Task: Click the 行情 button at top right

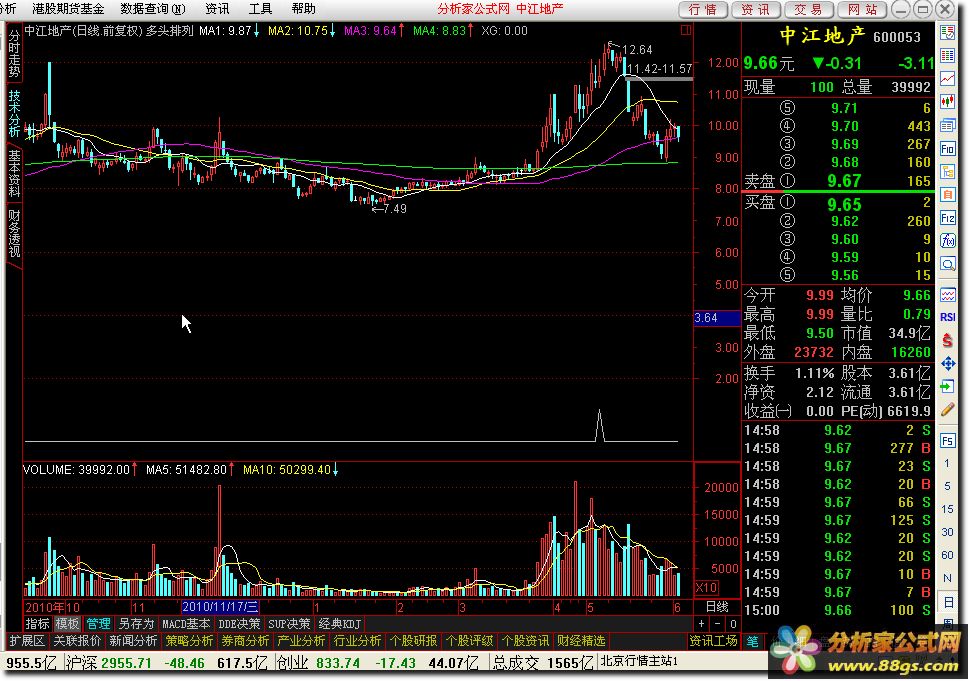Action: coord(703,9)
